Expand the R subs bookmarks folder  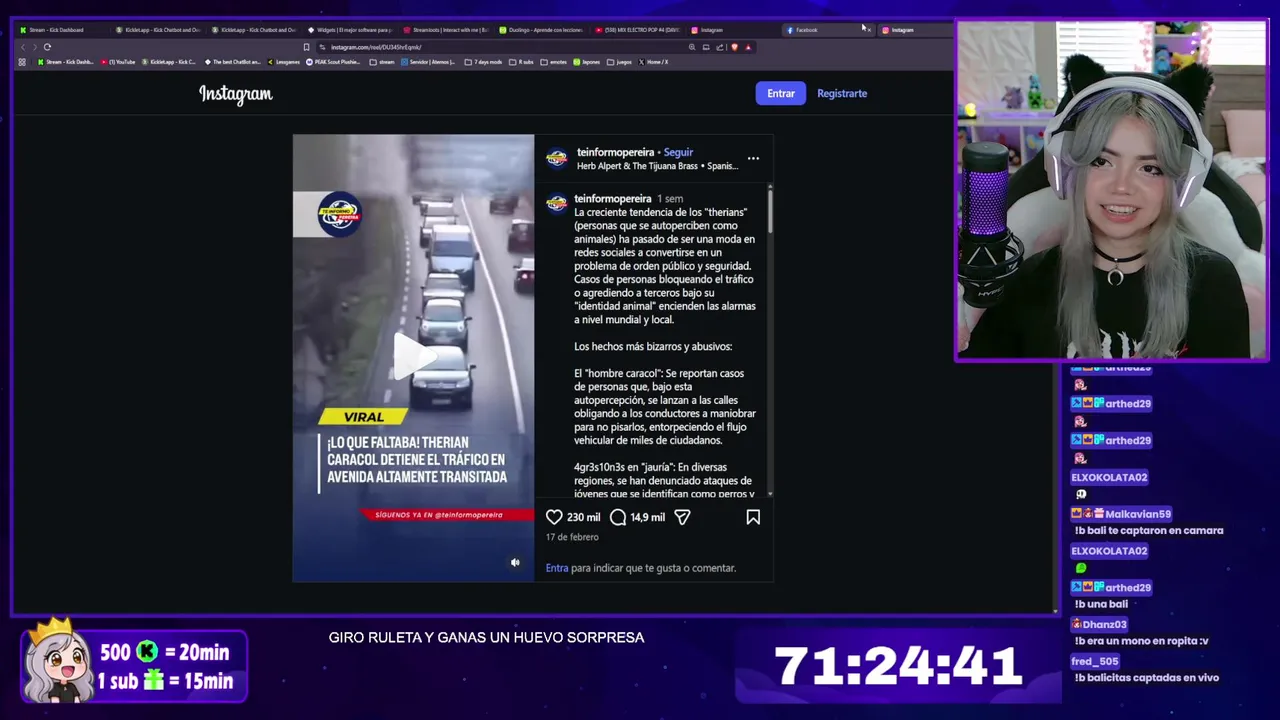point(521,62)
